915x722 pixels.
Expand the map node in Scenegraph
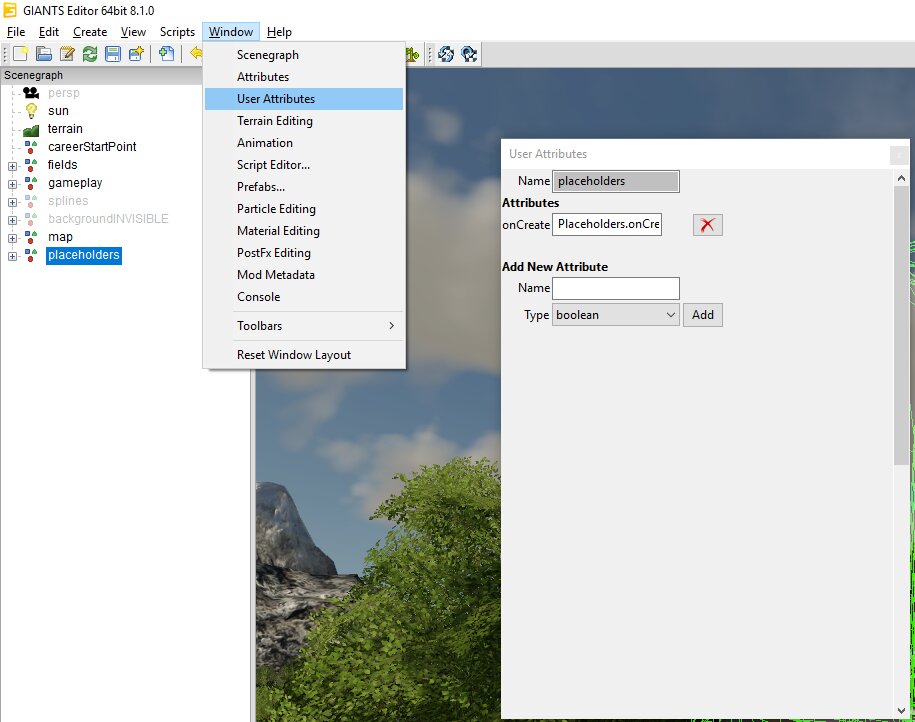[x=13, y=238]
